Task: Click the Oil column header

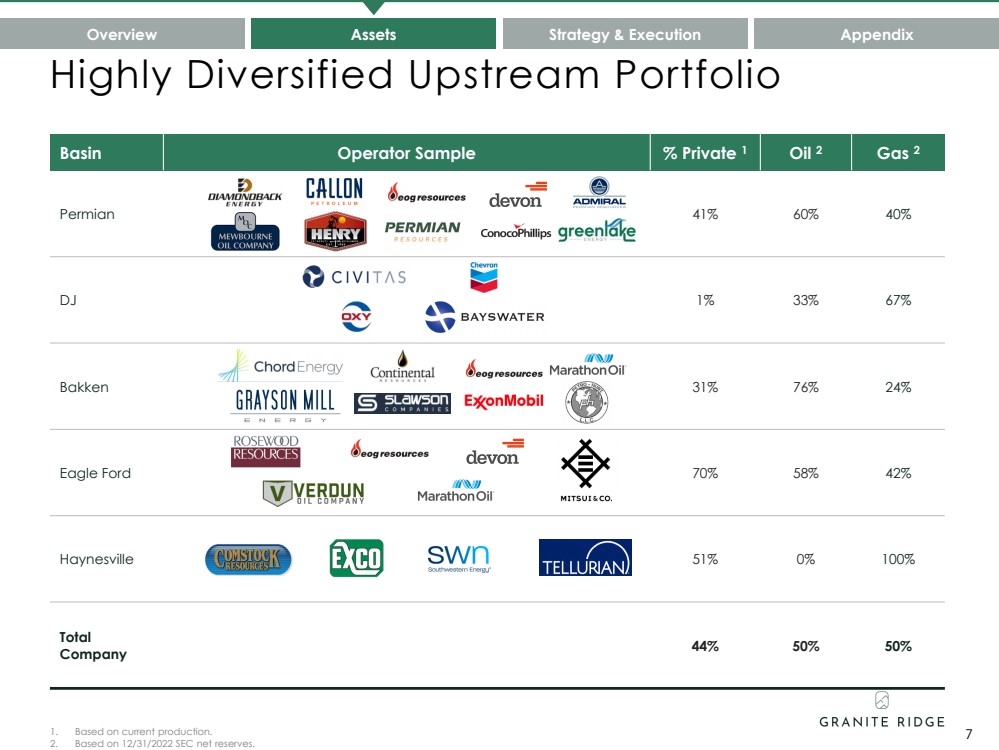Action: (x=806, y=153)
